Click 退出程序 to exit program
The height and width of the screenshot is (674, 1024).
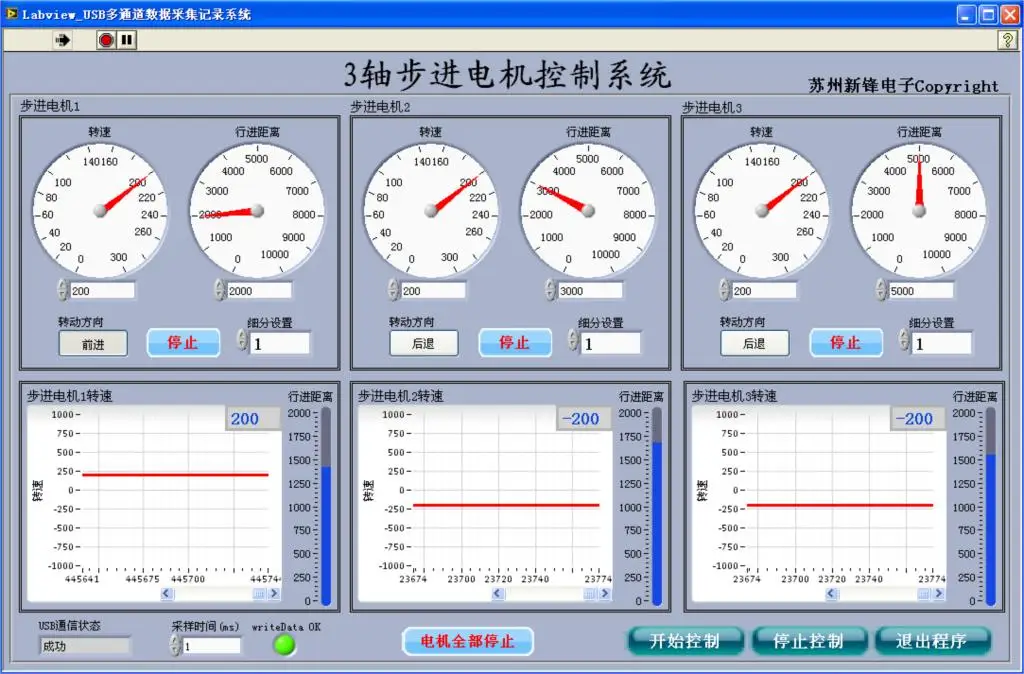point(932,641)
